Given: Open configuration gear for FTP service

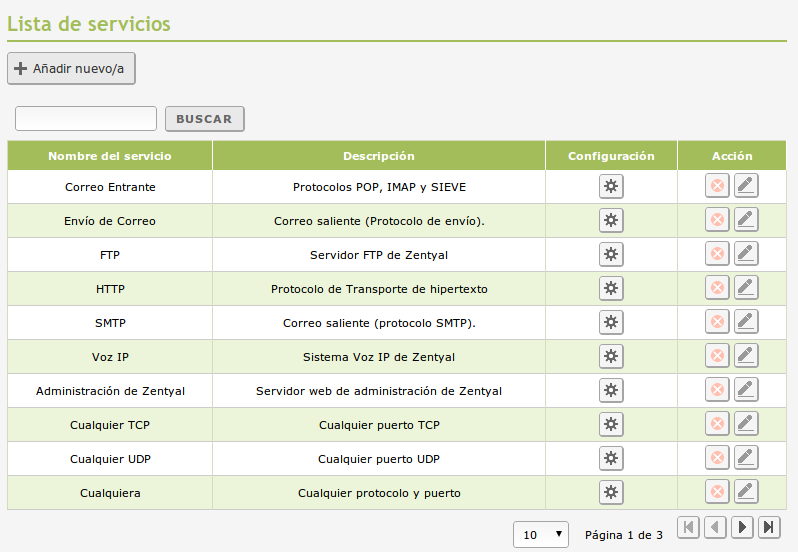Looking at the screenshot, I should (x=611, y=254).
